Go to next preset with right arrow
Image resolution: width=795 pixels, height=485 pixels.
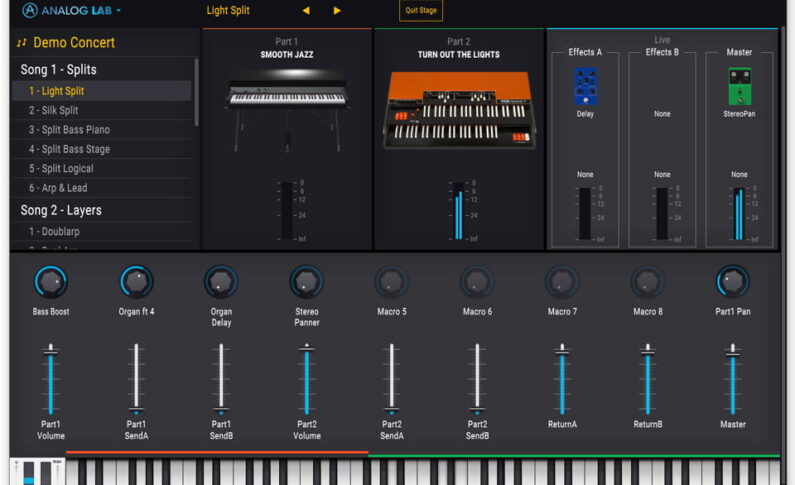[x=337, y=11]
